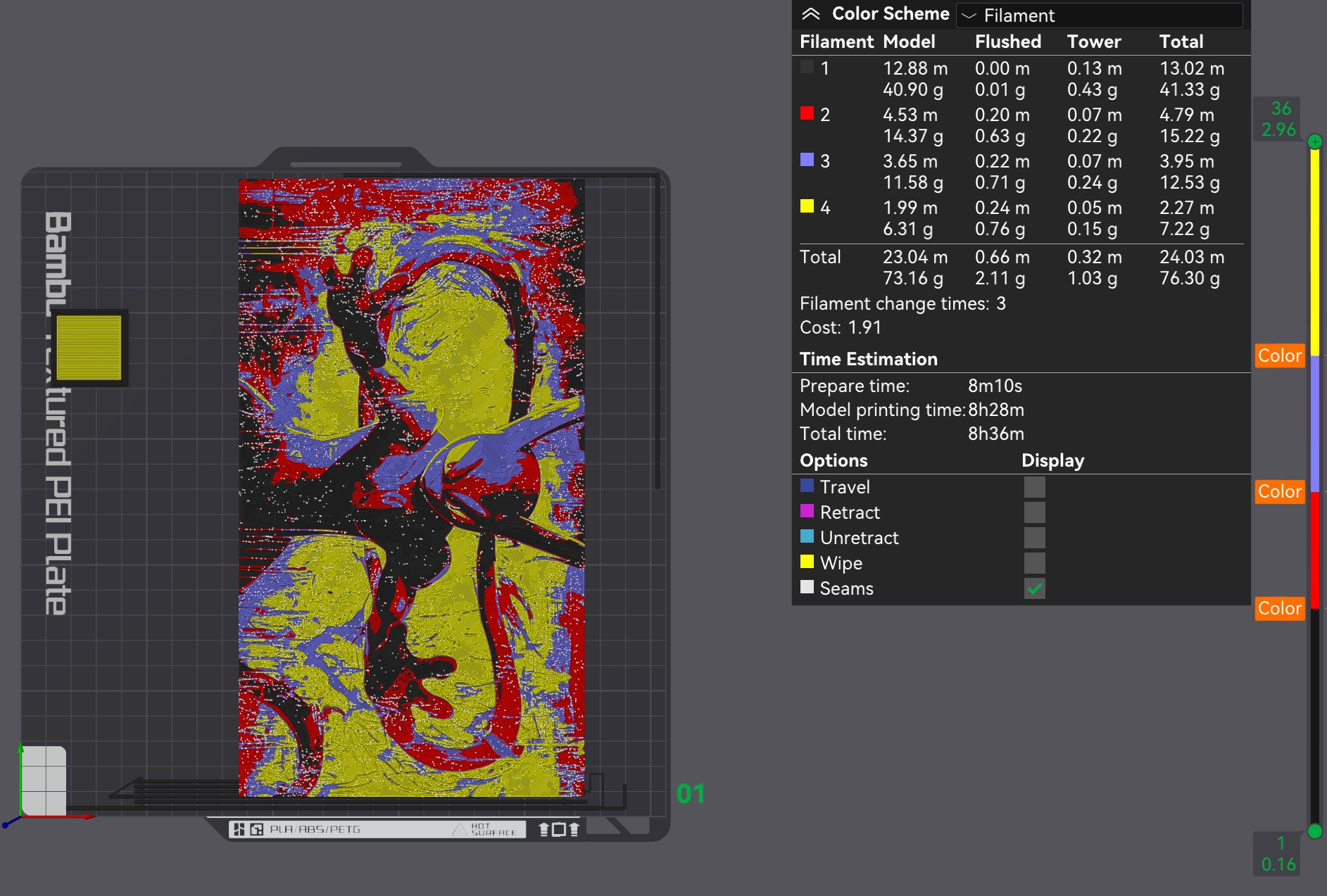Select the Color change marker between yellow and purple
Viewport: 1327px width, 896px height.
point(1280,355)
